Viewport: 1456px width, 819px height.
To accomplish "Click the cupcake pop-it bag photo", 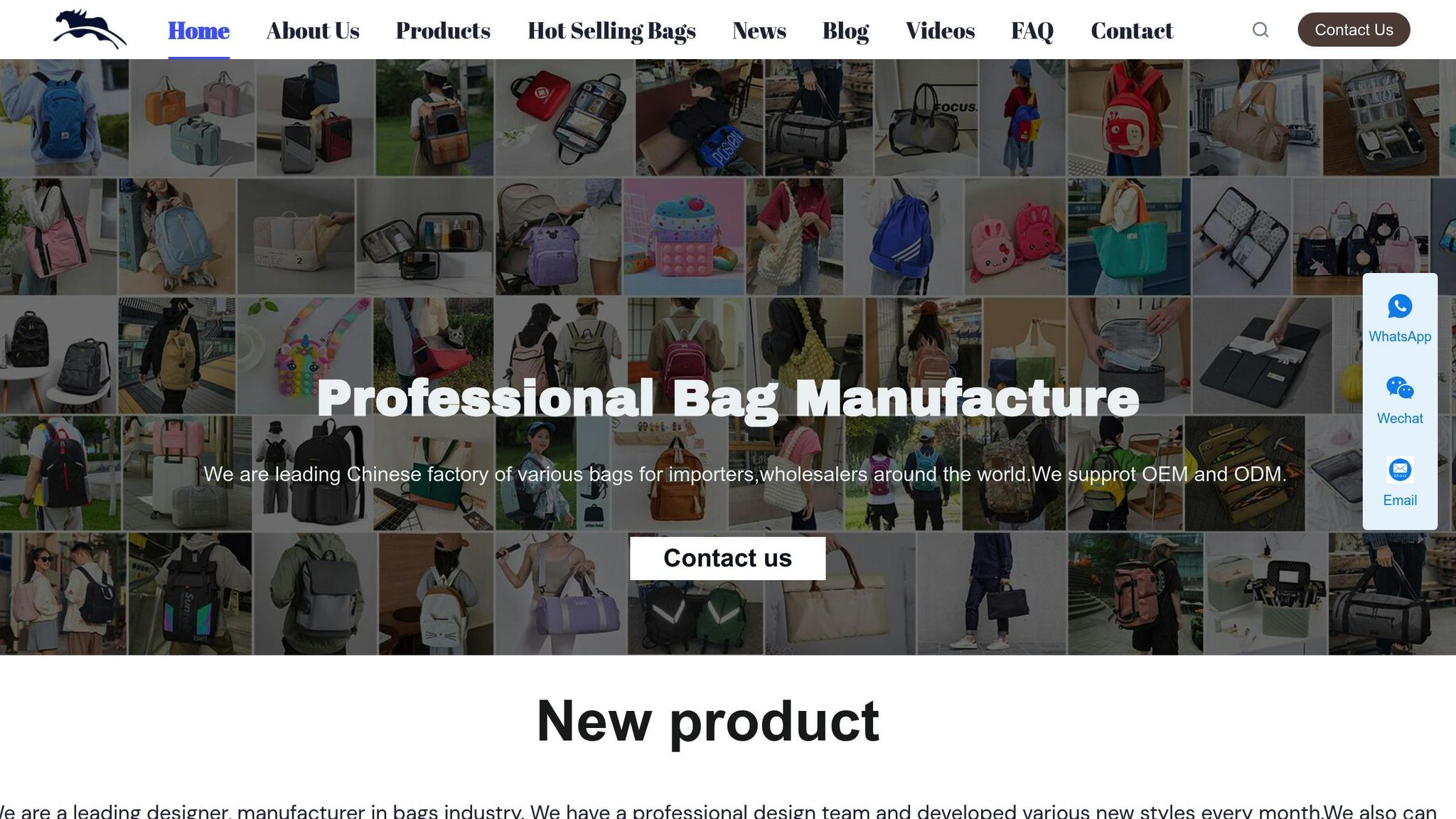I will coord(683,237).
